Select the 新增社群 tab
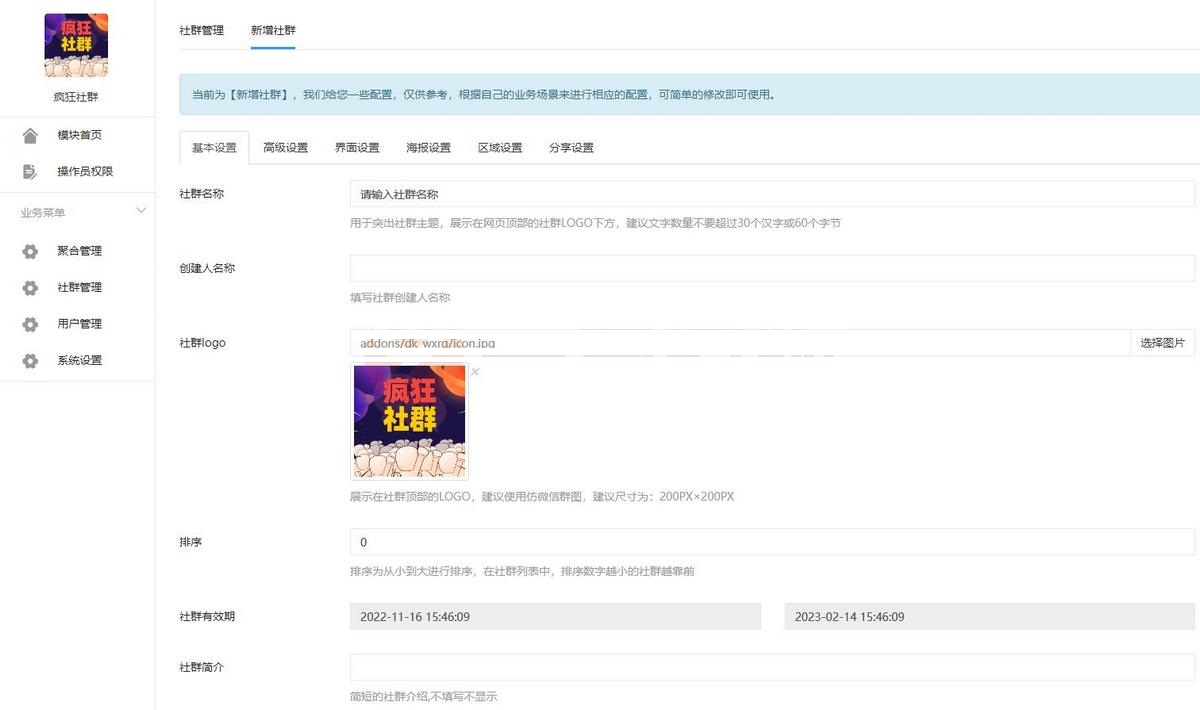The height and width of the screenshot is (710, 1200). (x=273, y=30)
